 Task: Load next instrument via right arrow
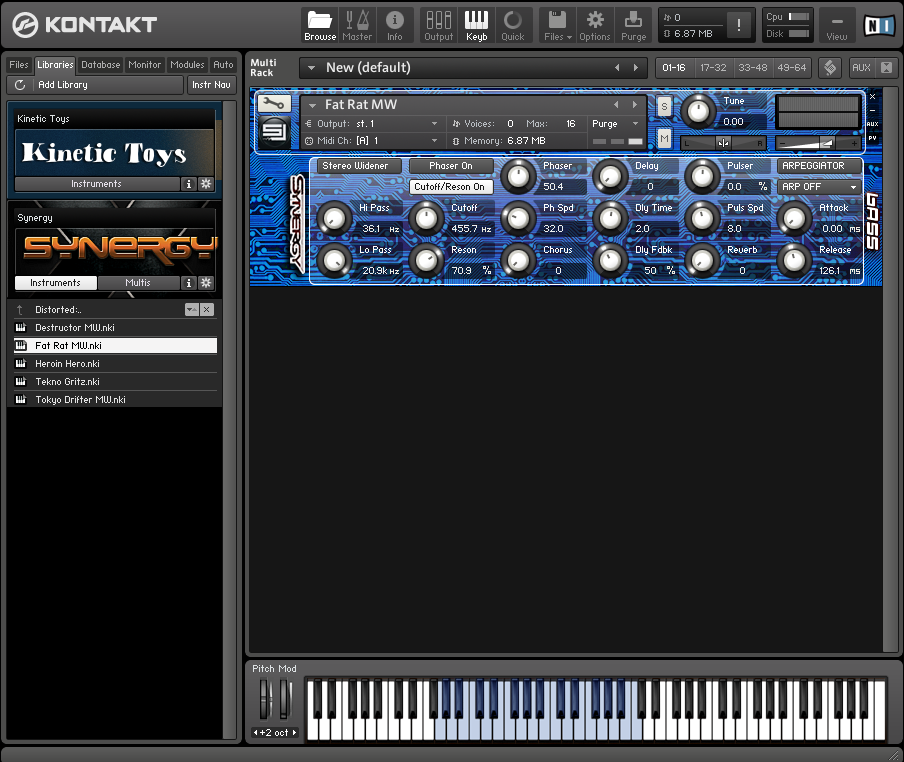click(635, 105)
